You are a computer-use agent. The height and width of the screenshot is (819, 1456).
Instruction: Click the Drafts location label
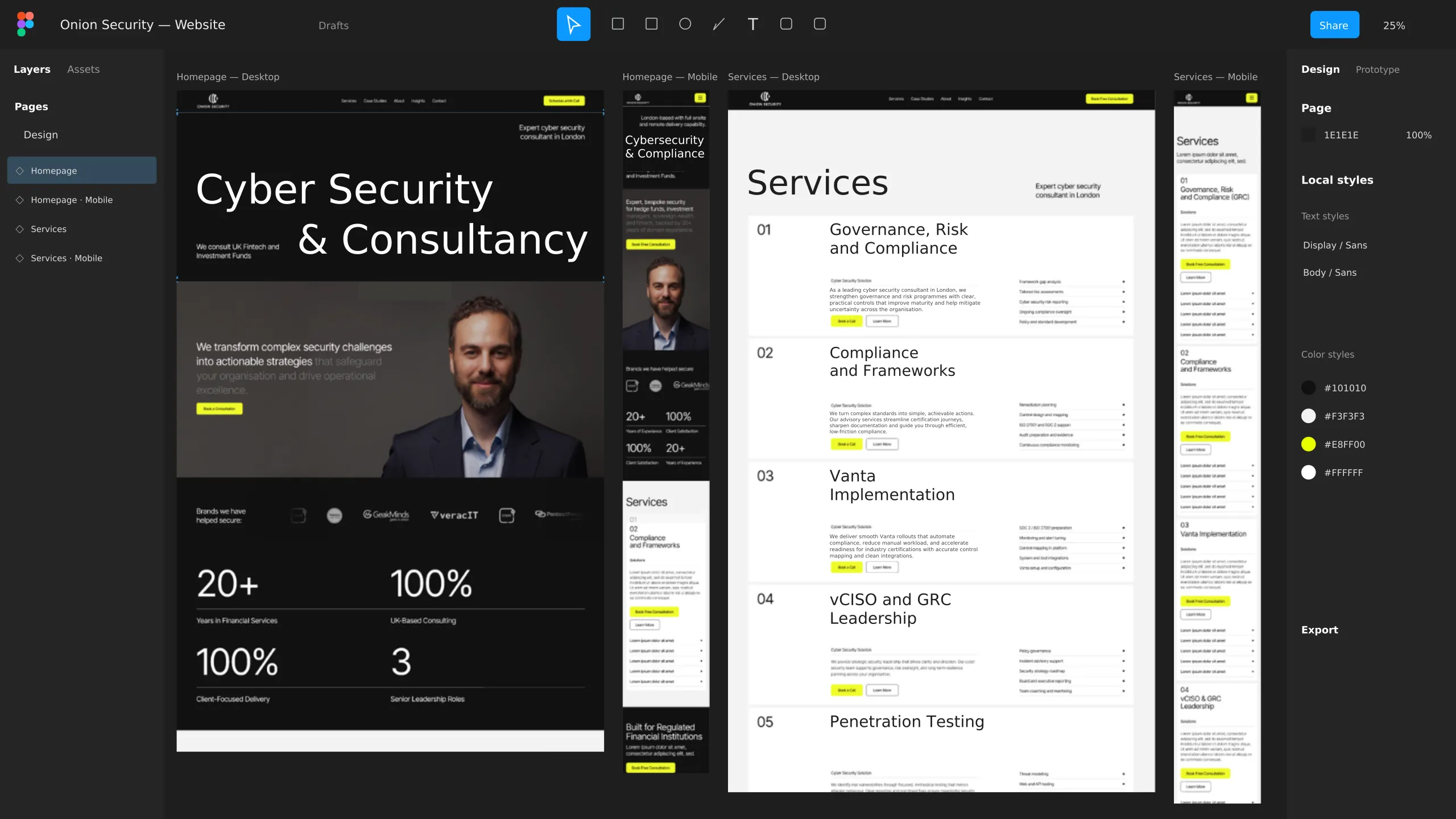(333, 26)
